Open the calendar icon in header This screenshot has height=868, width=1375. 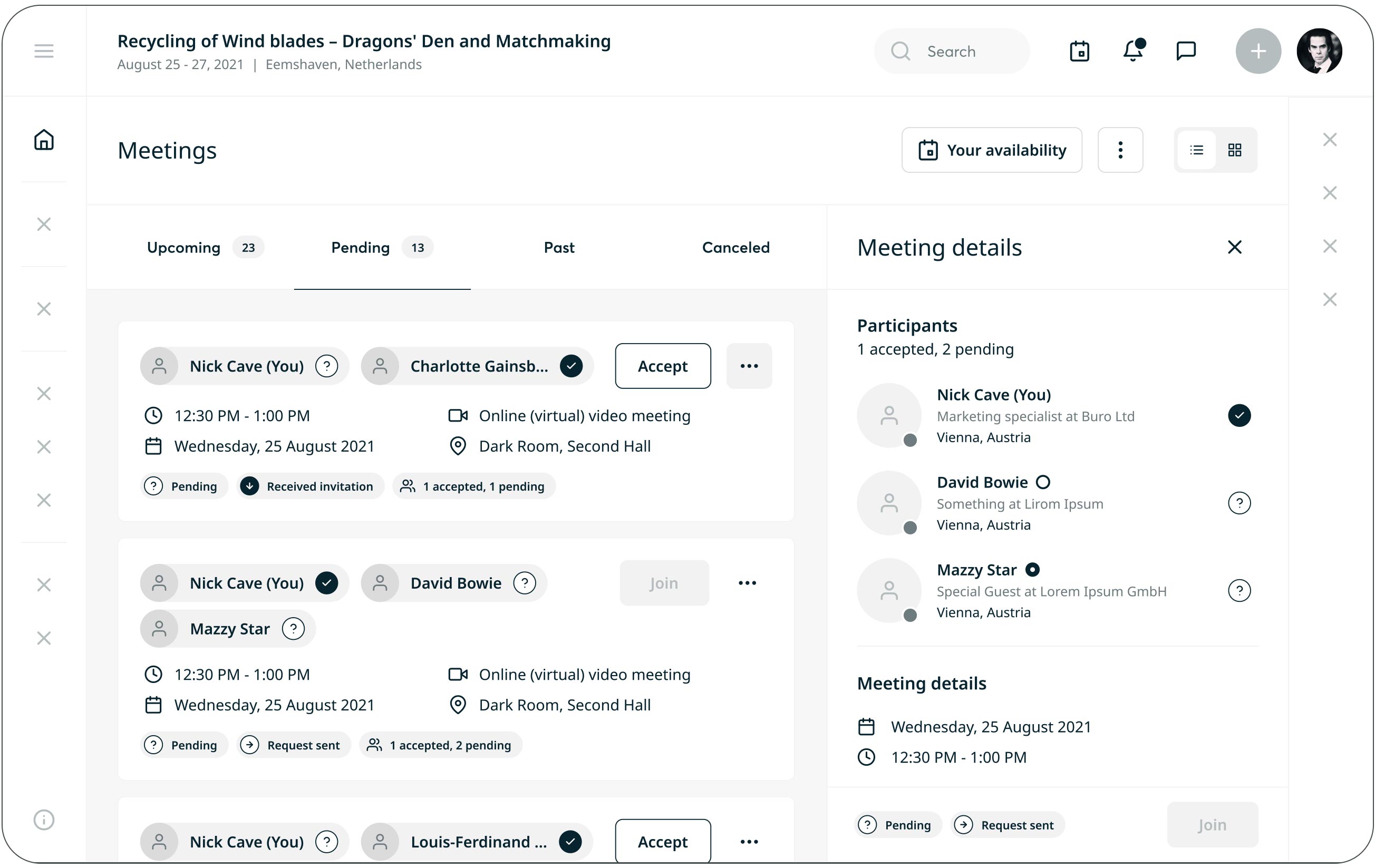1079,51
